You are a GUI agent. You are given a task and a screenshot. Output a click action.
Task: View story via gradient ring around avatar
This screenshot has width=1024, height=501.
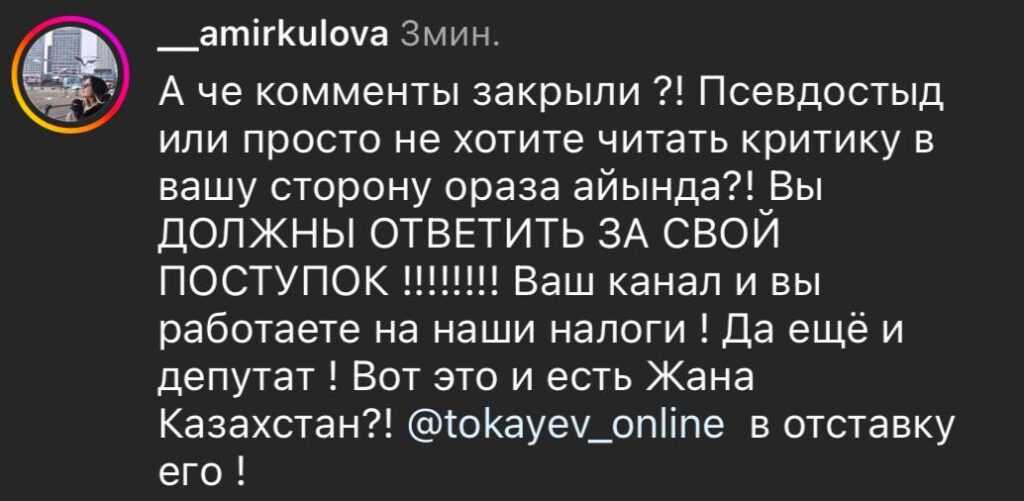point(71,74)
